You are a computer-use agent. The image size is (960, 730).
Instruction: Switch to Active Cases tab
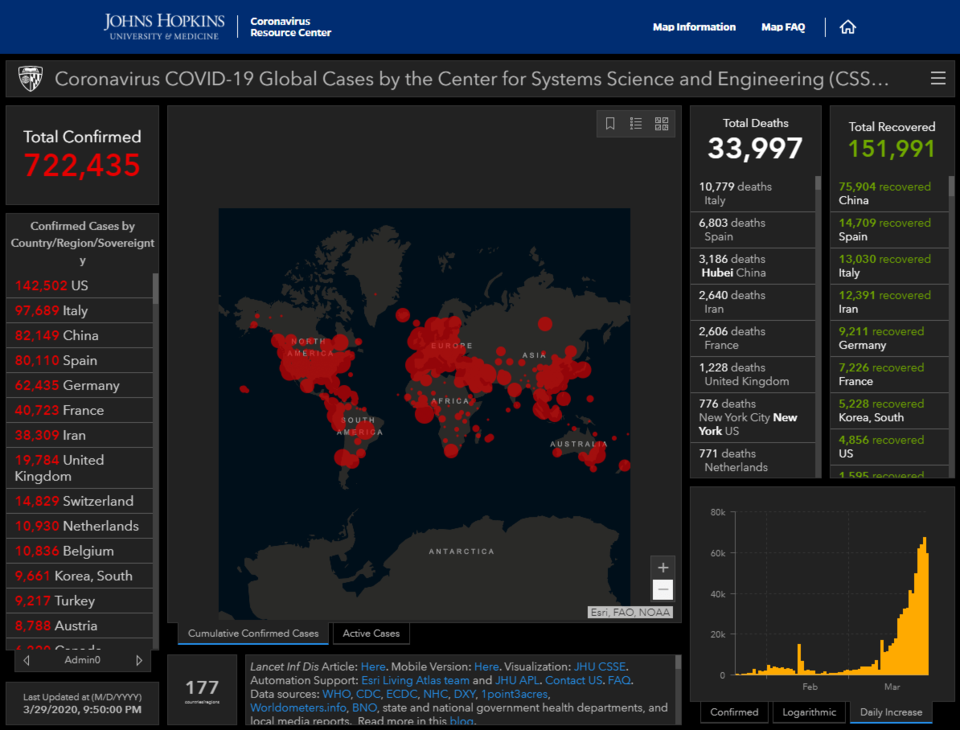coord(371,633)
